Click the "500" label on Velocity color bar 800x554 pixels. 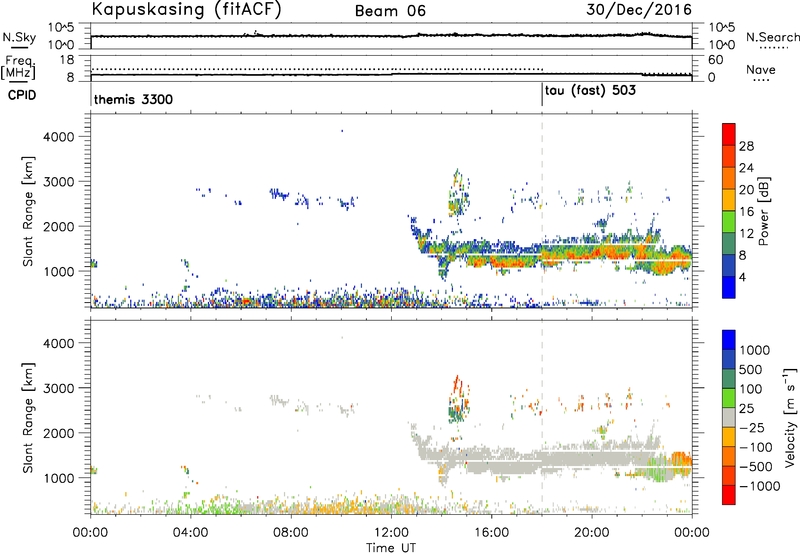tap(751, 369)
